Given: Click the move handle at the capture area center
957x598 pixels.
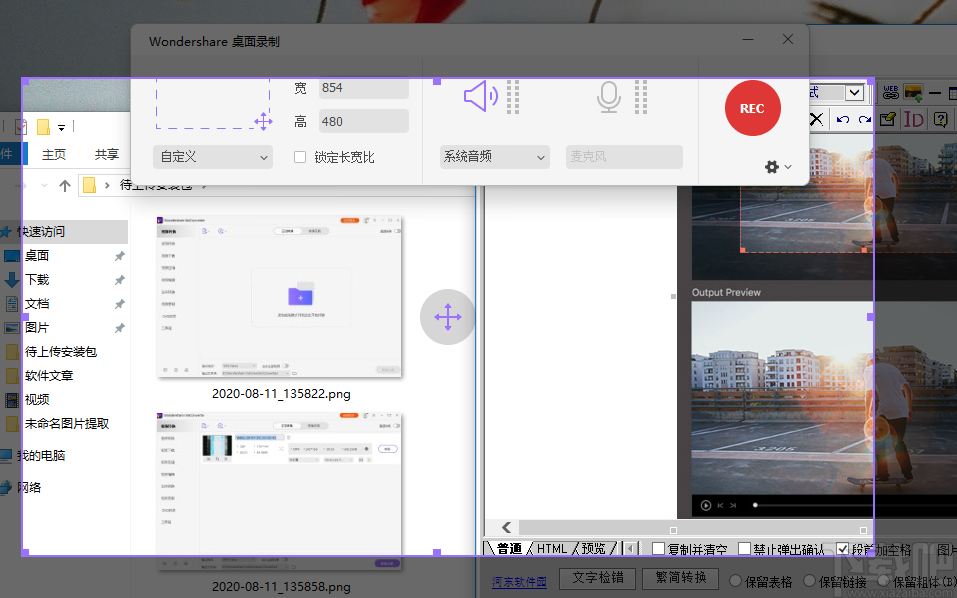Looking at the screenshot, I should [x=447, y=318].
